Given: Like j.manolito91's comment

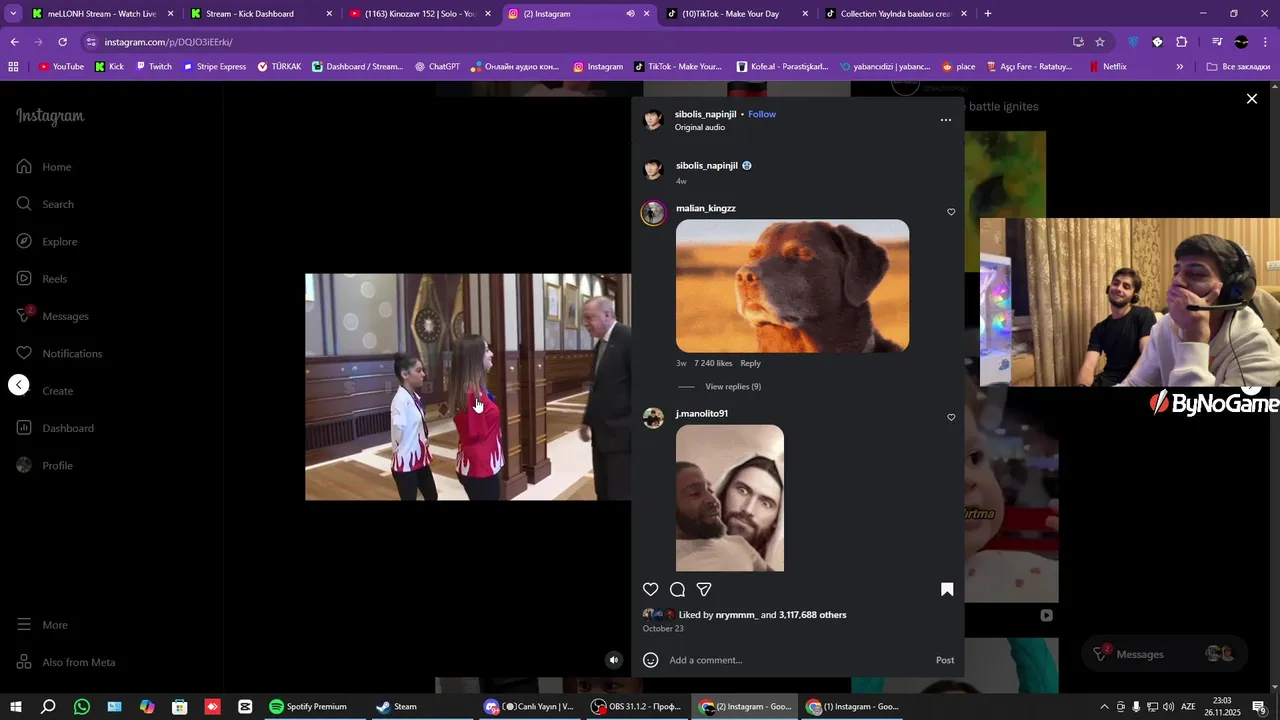Looking at the screenshot, I should [x=951, y=417].
